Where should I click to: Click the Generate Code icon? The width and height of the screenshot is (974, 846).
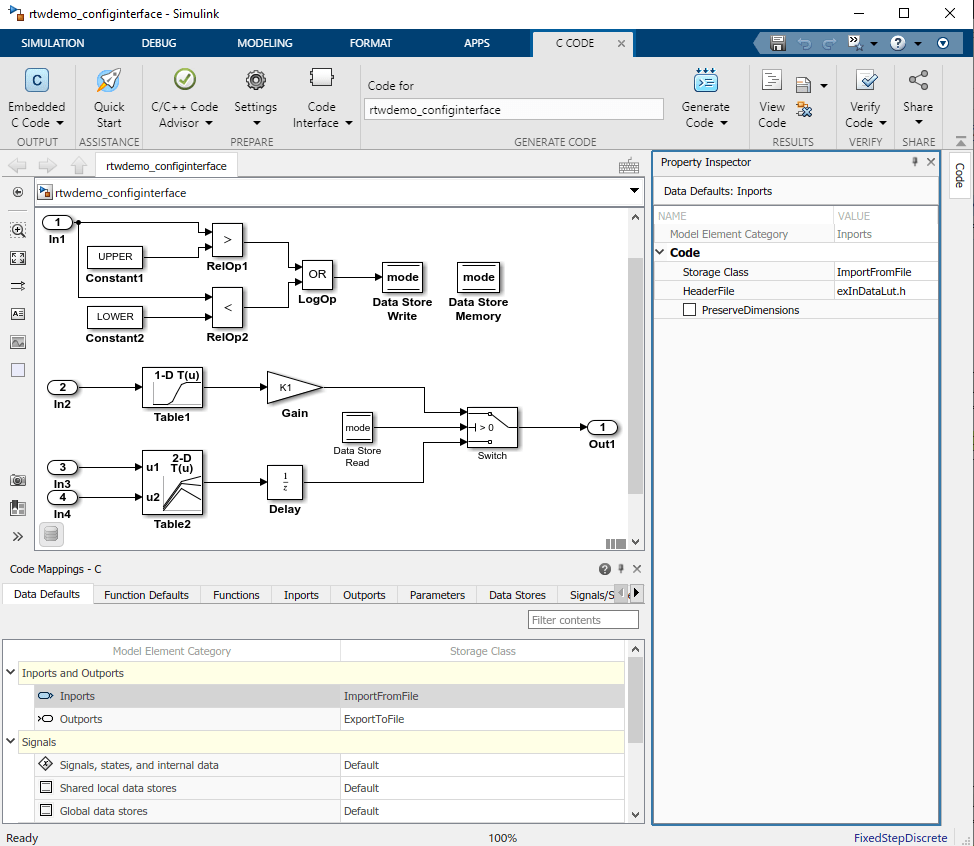705,82
